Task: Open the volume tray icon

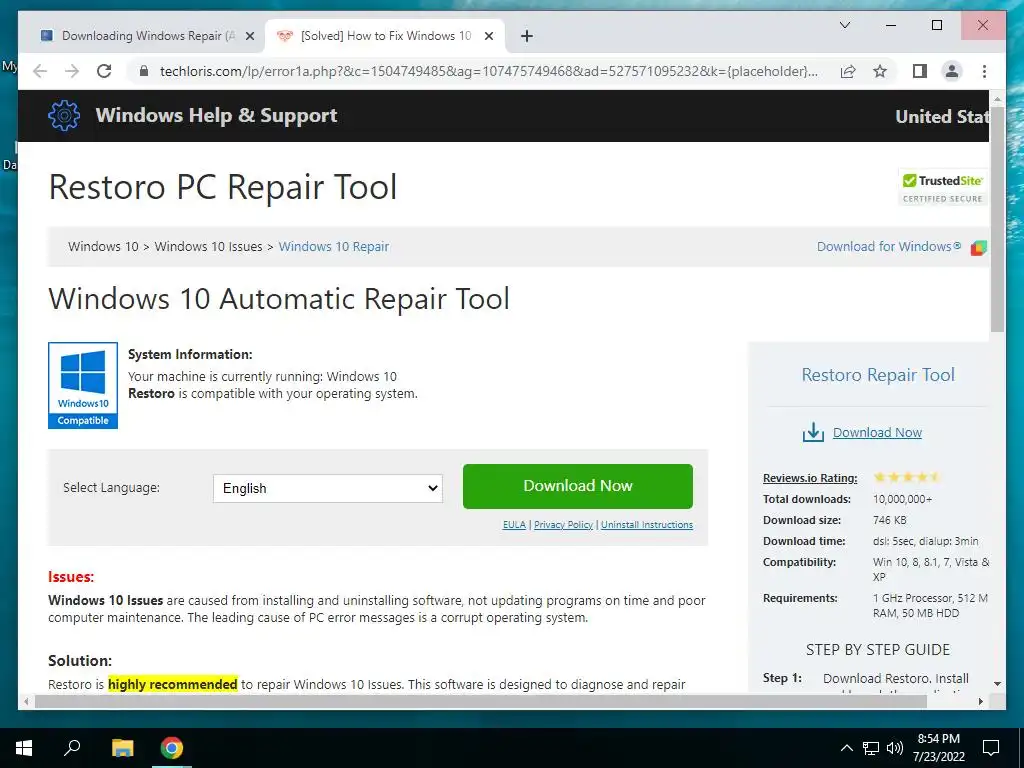Action: [895, 748]
